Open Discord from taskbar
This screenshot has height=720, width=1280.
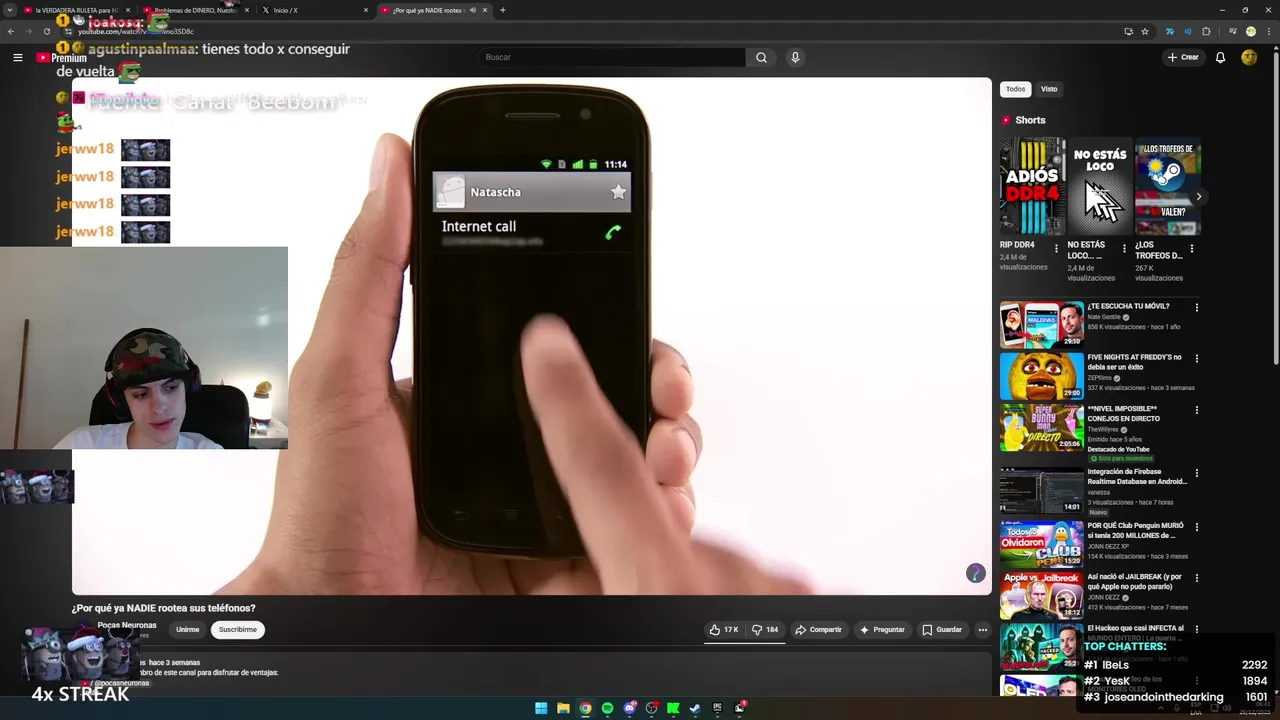point(629,708)
